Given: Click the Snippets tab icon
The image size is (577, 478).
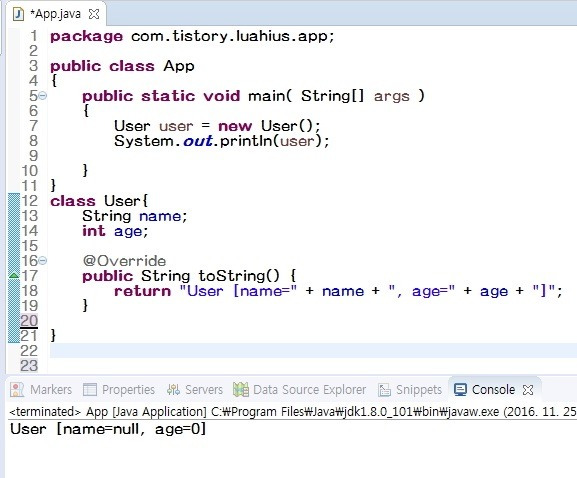Looking at the screenshot, I should point(384,390).
